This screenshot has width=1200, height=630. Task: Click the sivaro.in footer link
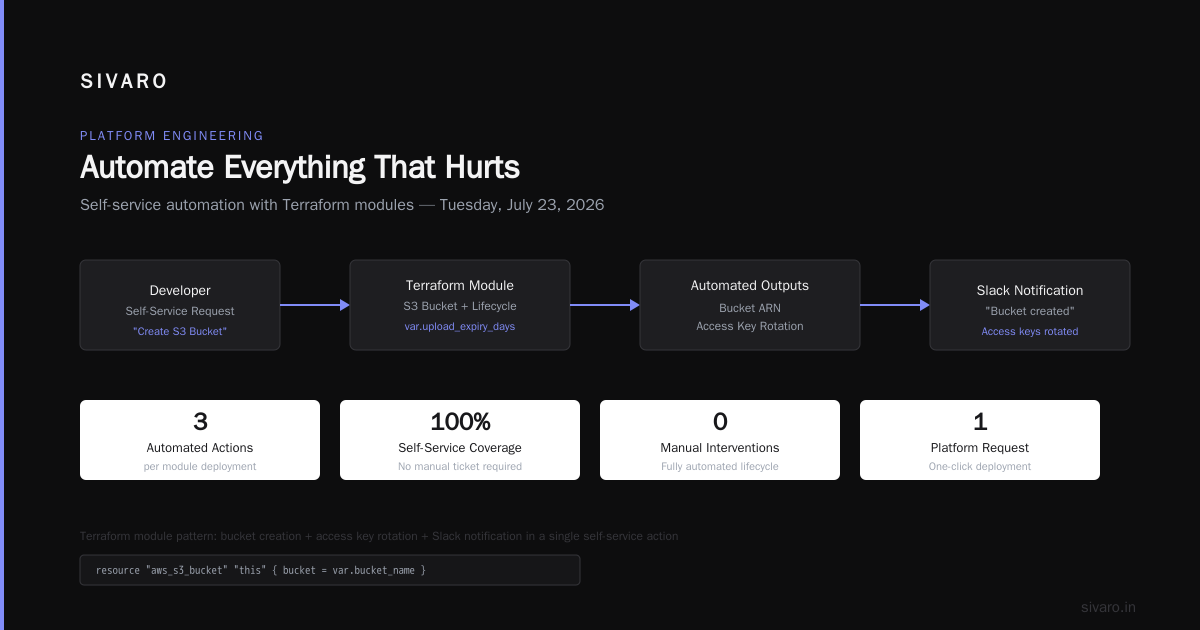(x=1108, y=607)
